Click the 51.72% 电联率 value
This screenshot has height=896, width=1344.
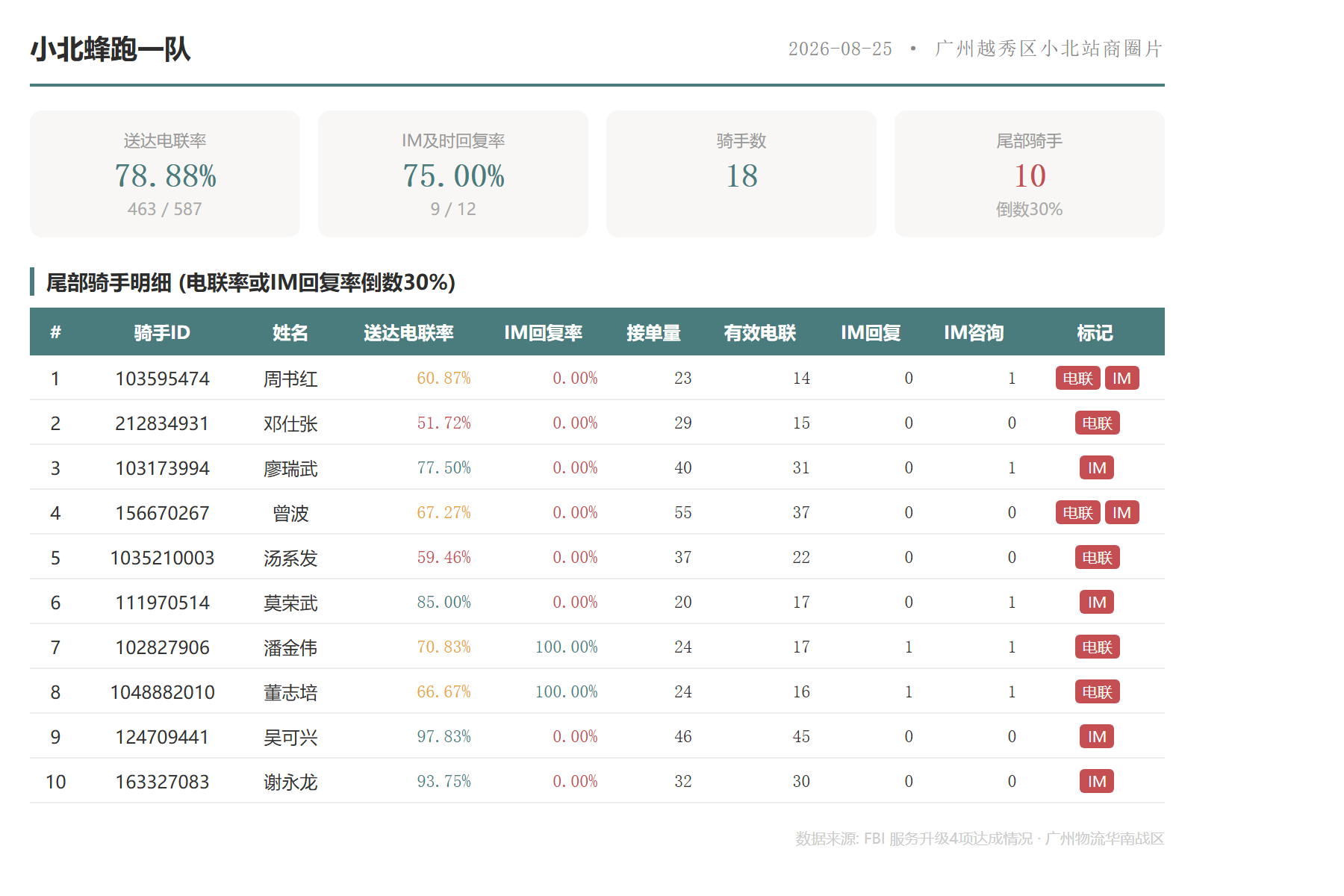coord(444,423)
